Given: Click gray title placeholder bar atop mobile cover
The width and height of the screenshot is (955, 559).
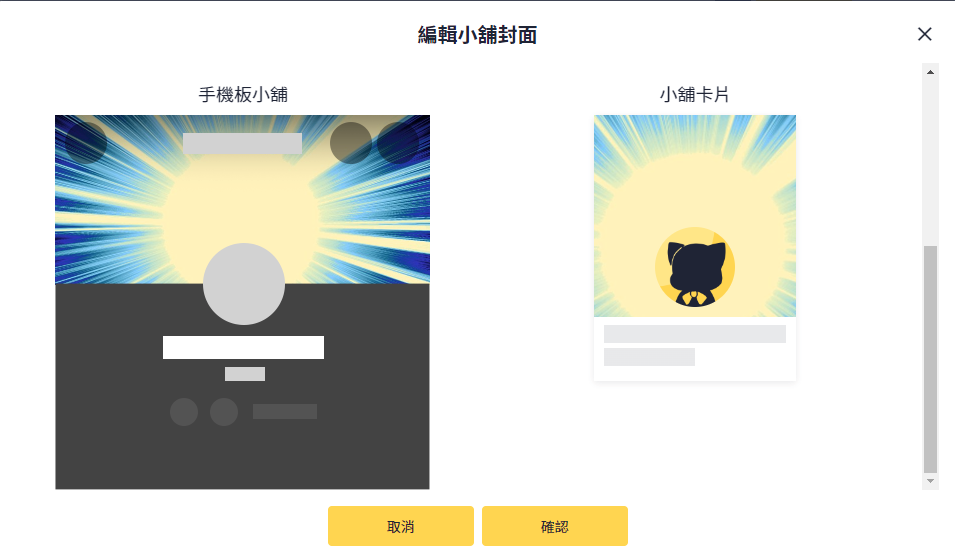Looking at the screenshot, I should pyautogui.click(x=242, y=143).
